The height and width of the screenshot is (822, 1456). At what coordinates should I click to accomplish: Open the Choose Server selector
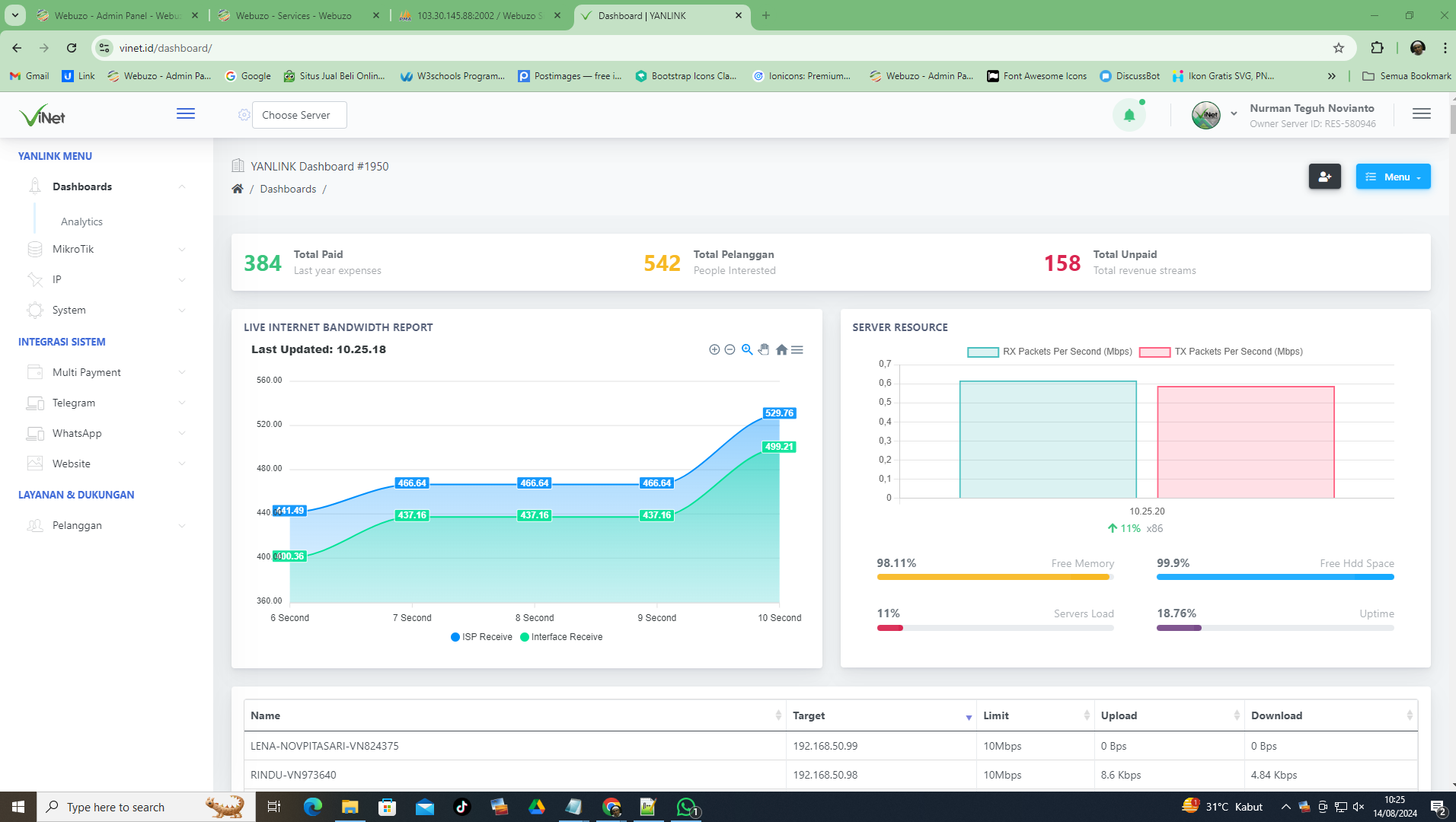(x=299, y=115)
